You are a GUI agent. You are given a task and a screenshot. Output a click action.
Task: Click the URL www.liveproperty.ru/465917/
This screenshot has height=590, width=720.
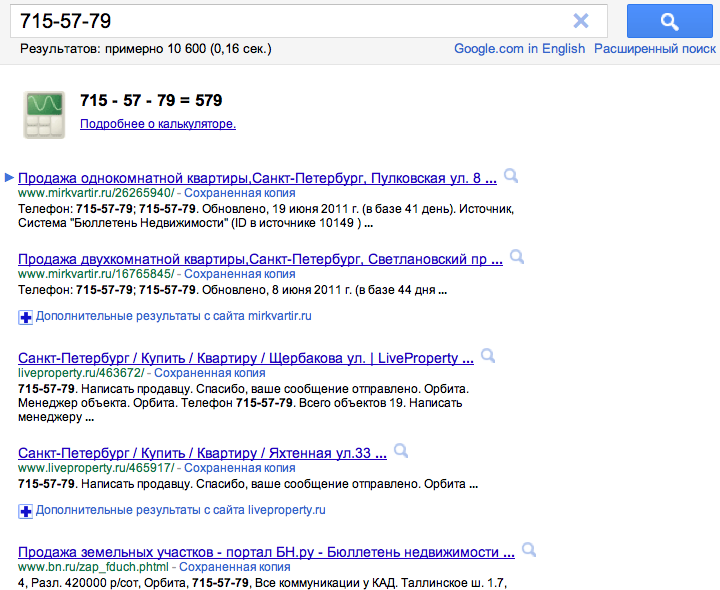[x=96, y=468]
